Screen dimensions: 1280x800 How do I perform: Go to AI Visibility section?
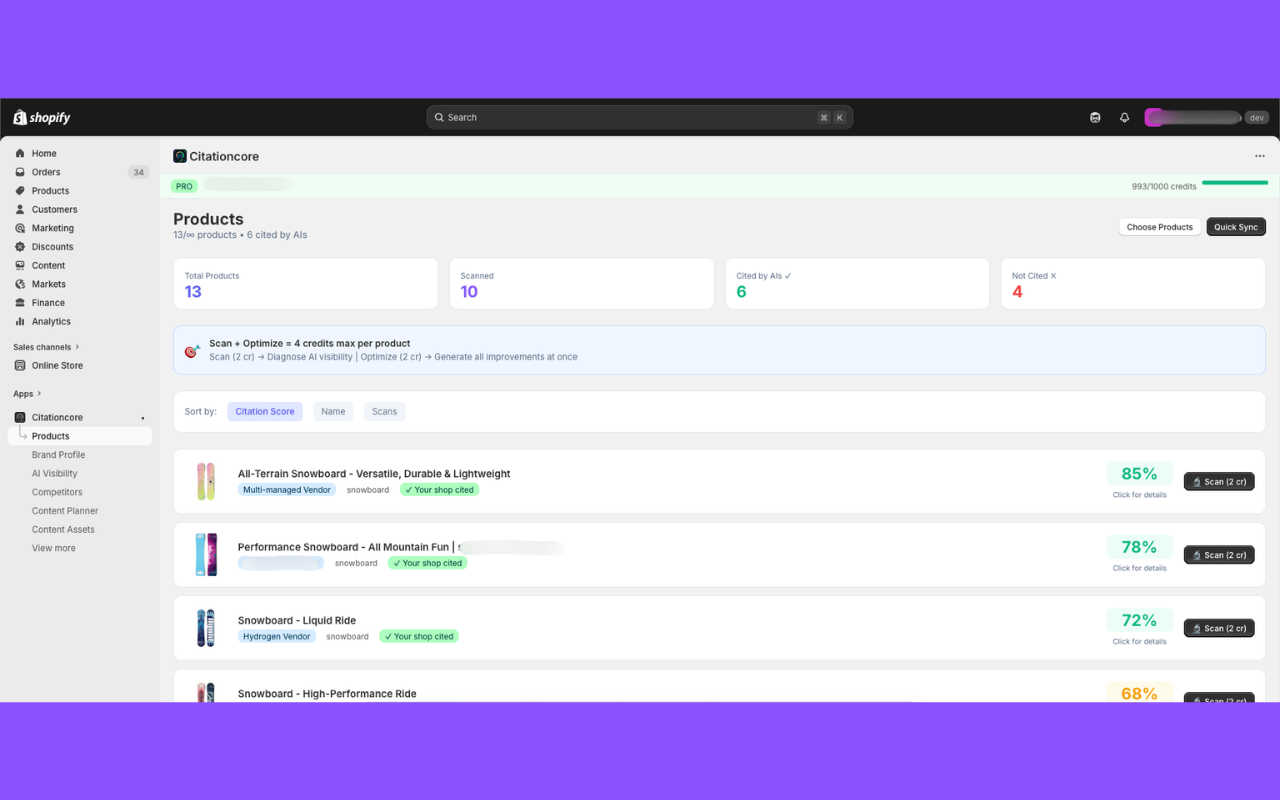coord(54,474)
